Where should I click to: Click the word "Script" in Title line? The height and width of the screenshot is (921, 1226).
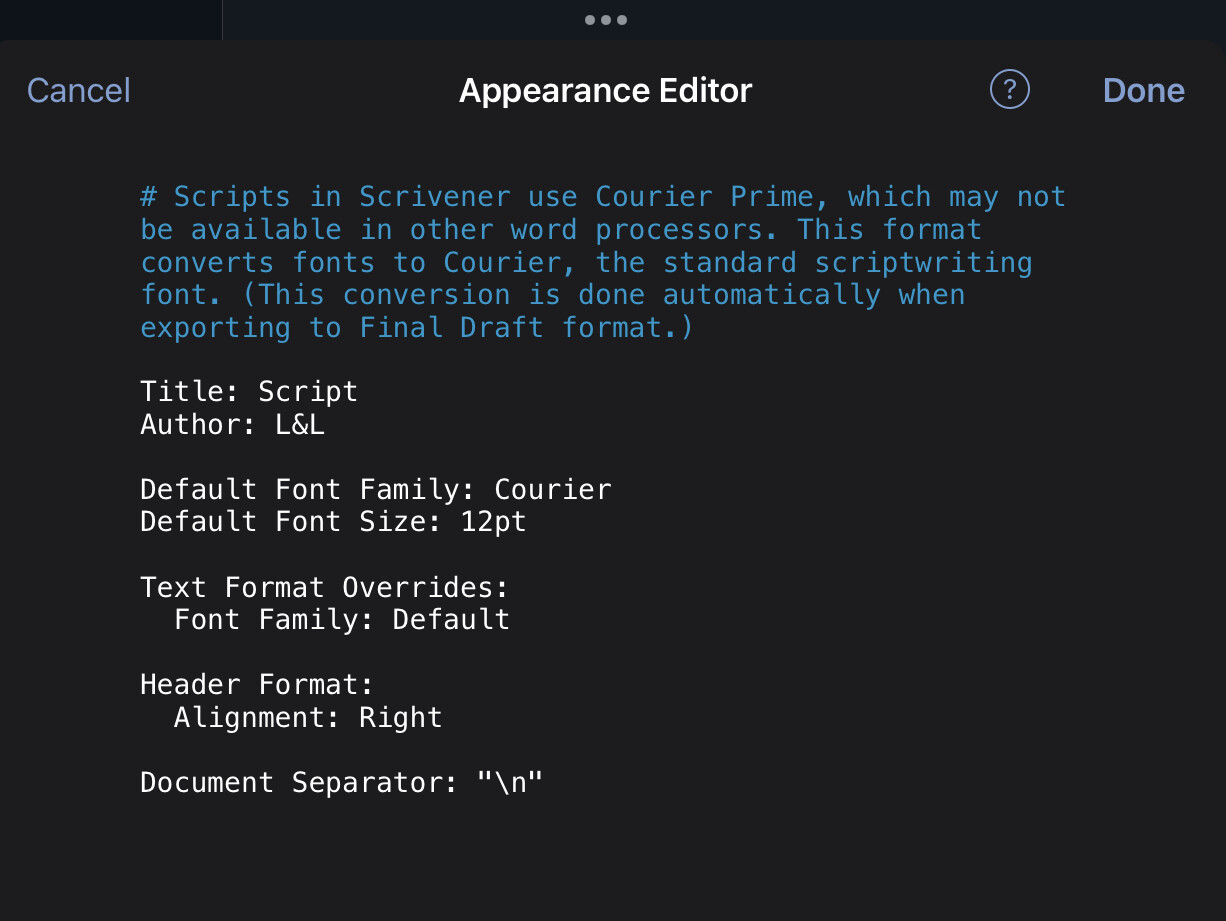point(308,391)
